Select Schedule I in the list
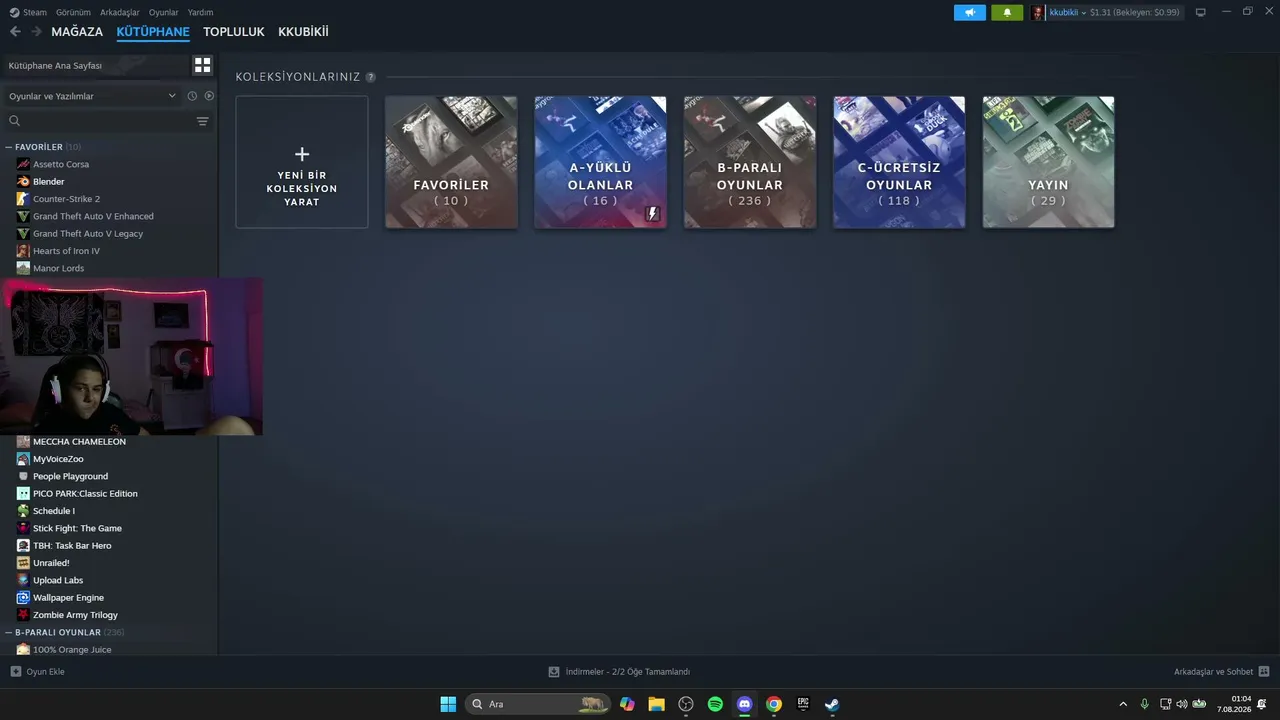1280x720 pixels. 54,511
